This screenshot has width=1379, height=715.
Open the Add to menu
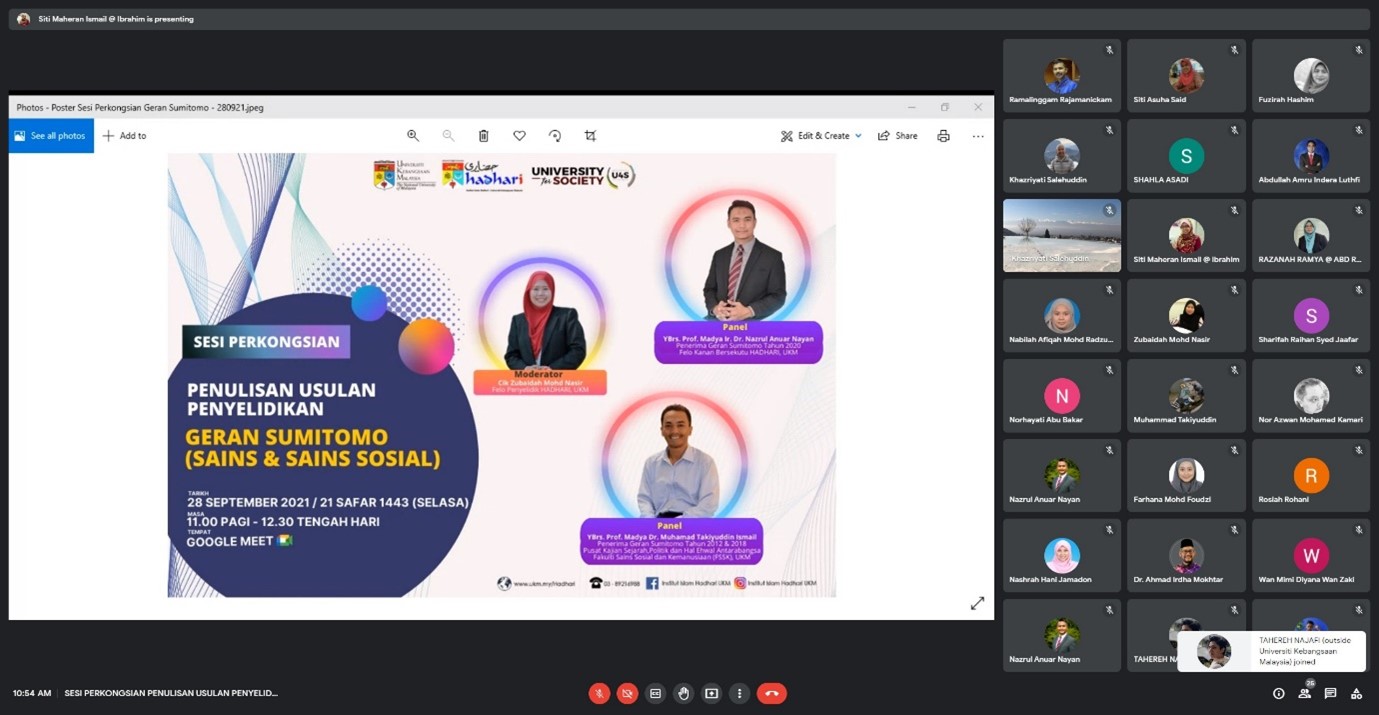tap(125, 136)
